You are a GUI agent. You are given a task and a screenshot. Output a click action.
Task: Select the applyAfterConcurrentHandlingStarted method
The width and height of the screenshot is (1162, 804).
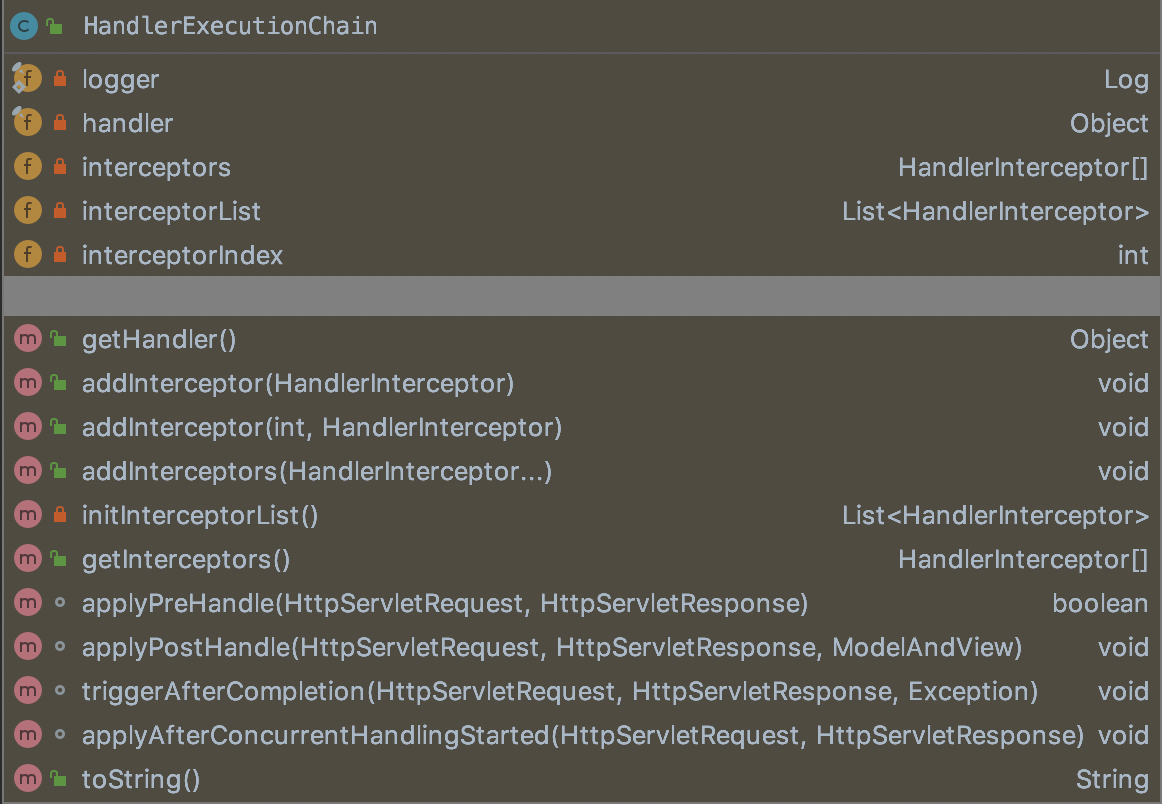(x=583, y=735)
